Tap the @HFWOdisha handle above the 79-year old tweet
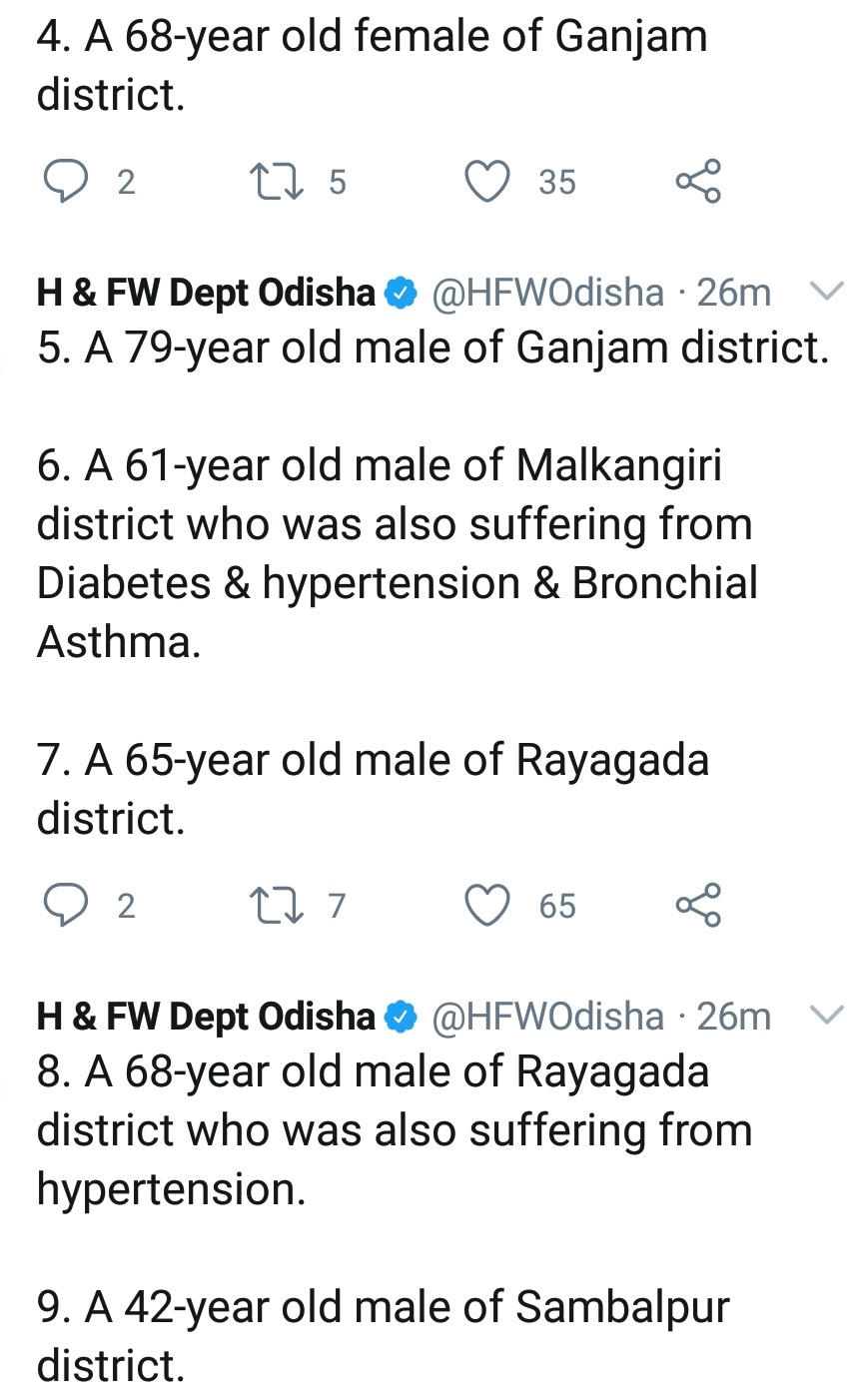Viewport: 854px width, 1400px height. [x=547, y=293]
